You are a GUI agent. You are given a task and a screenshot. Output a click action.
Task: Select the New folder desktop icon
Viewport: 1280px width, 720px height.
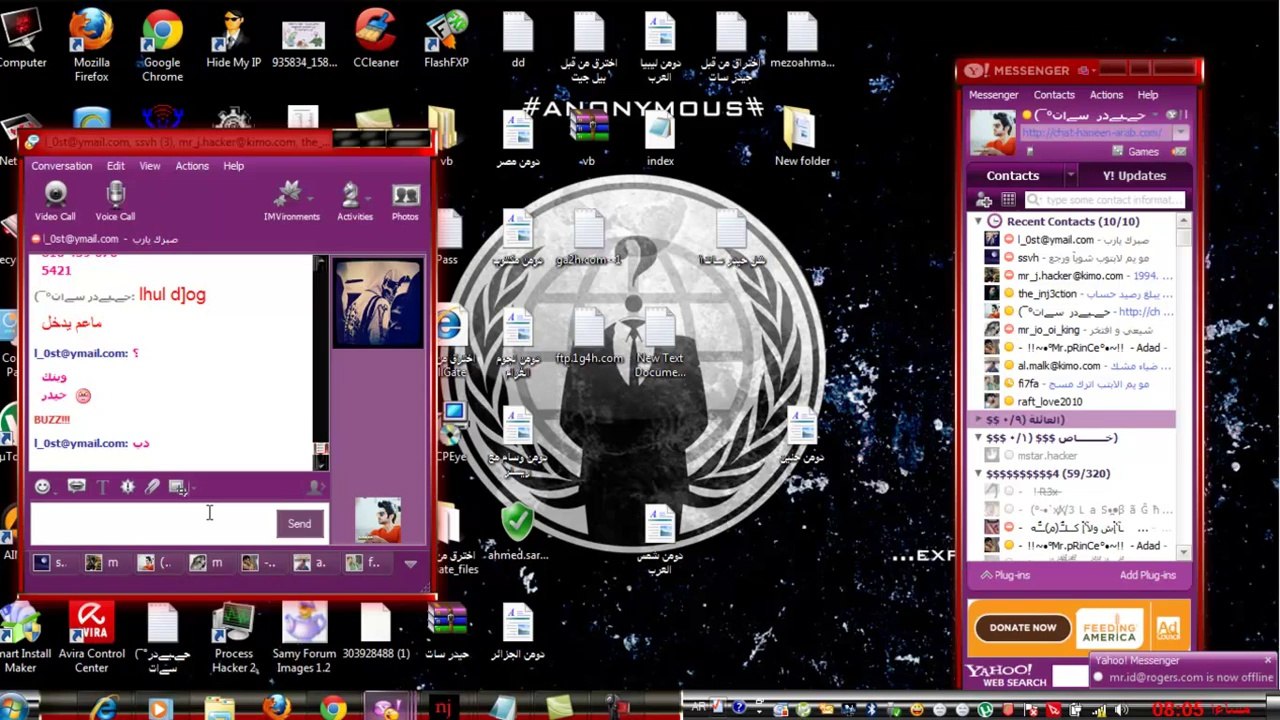coord(802,138)
